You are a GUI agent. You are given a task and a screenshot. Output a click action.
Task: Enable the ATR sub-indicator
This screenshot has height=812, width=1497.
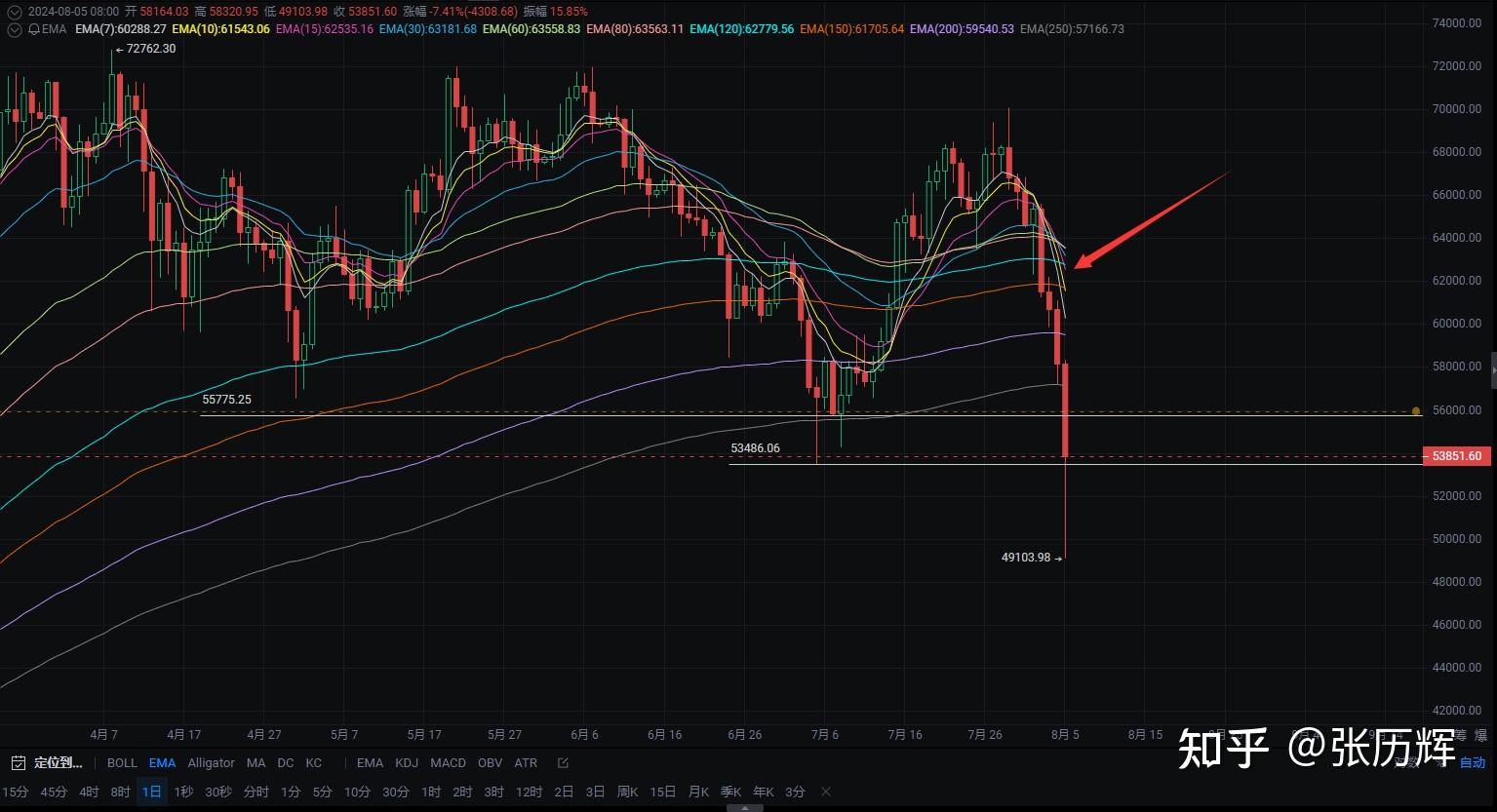click(526, 763)
